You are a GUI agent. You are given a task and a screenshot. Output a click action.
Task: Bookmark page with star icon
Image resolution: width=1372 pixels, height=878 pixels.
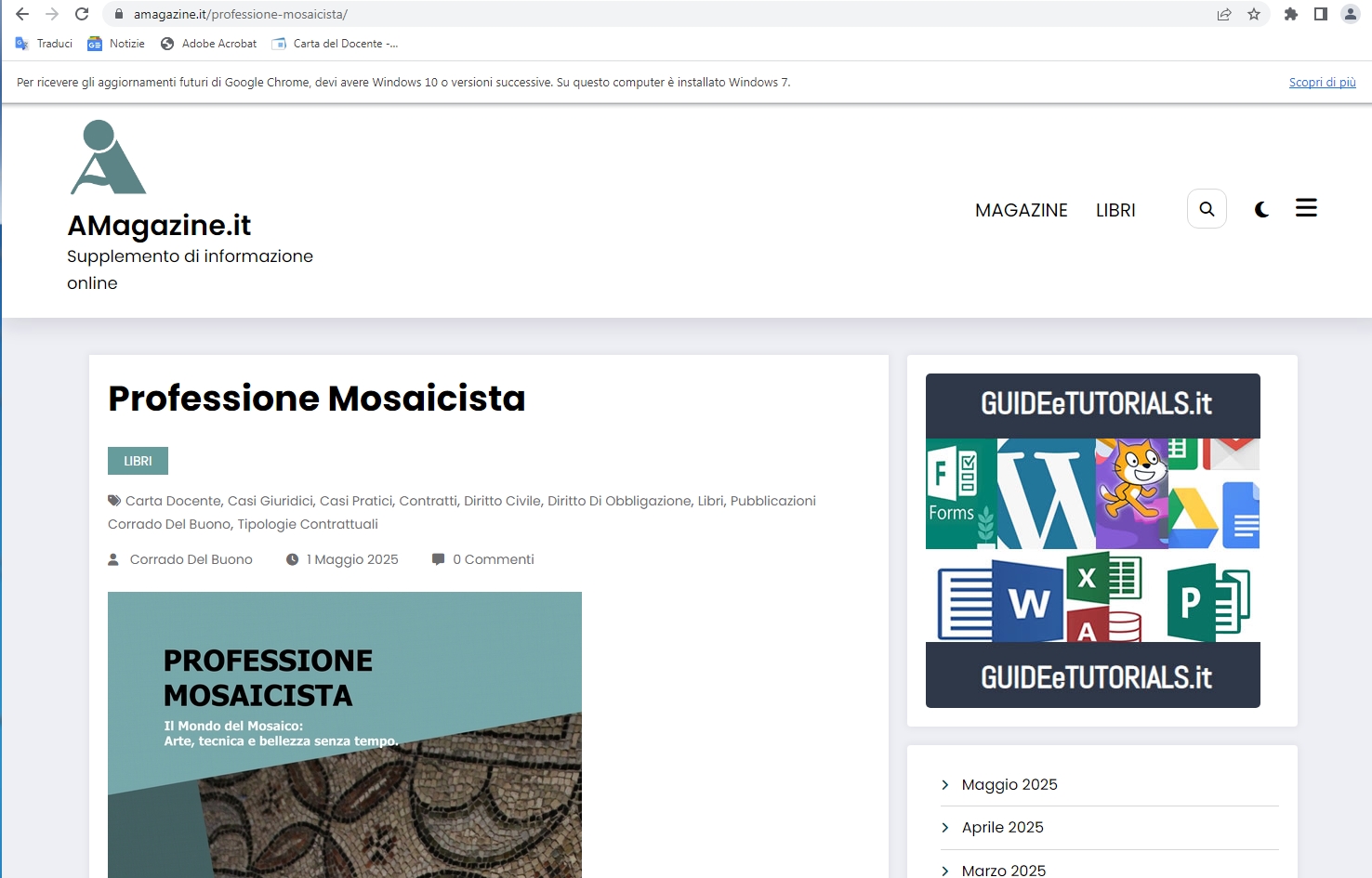tap(1254, 14)
